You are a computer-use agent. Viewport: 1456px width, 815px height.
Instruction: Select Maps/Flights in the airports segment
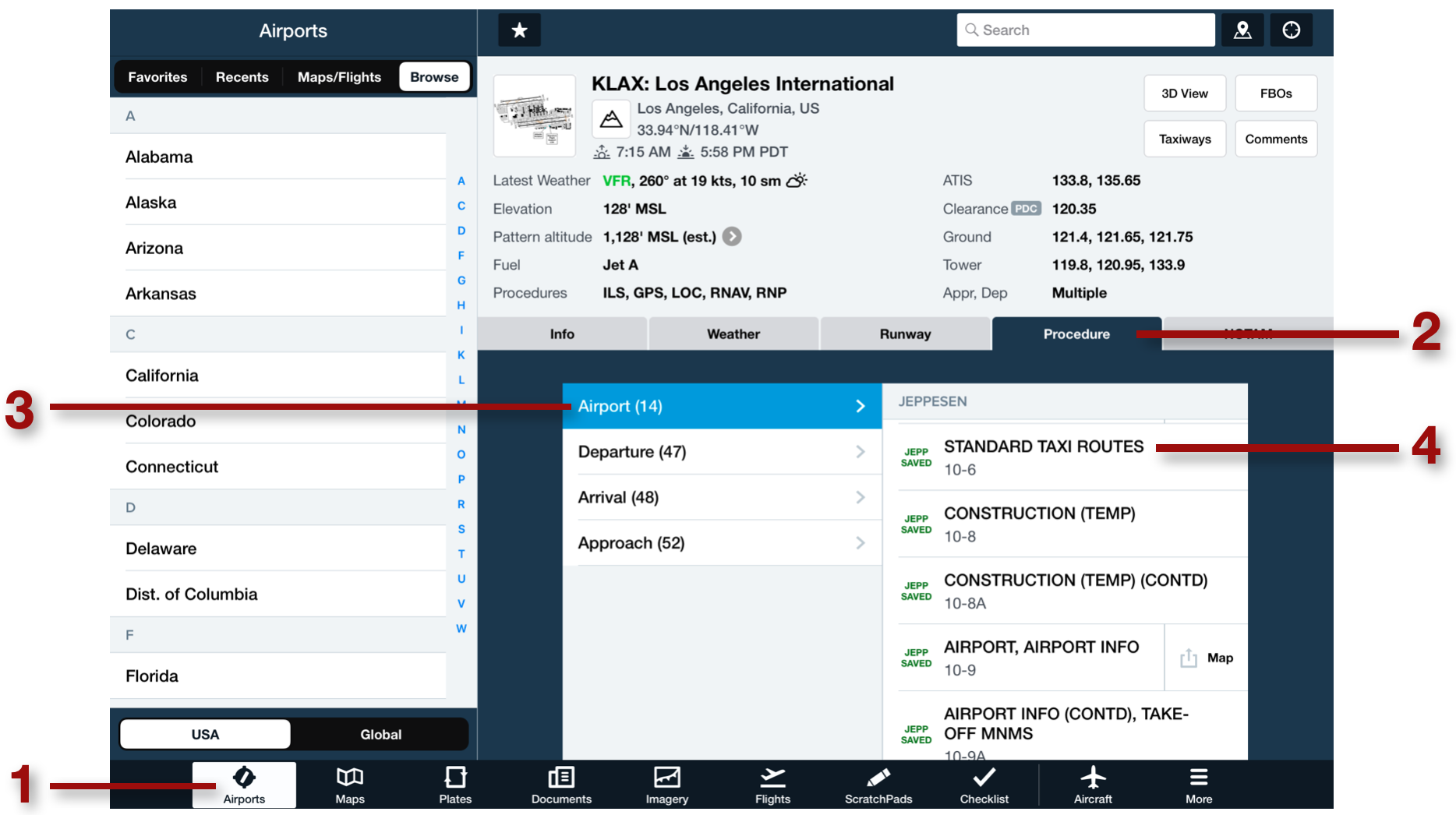(339, 77)
